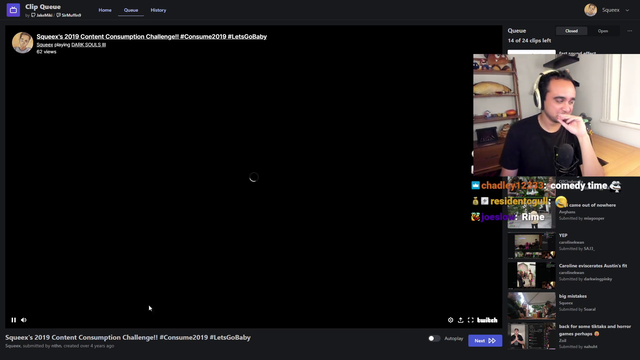Open the History tab
640x360 pixels.
click(158, 10)
